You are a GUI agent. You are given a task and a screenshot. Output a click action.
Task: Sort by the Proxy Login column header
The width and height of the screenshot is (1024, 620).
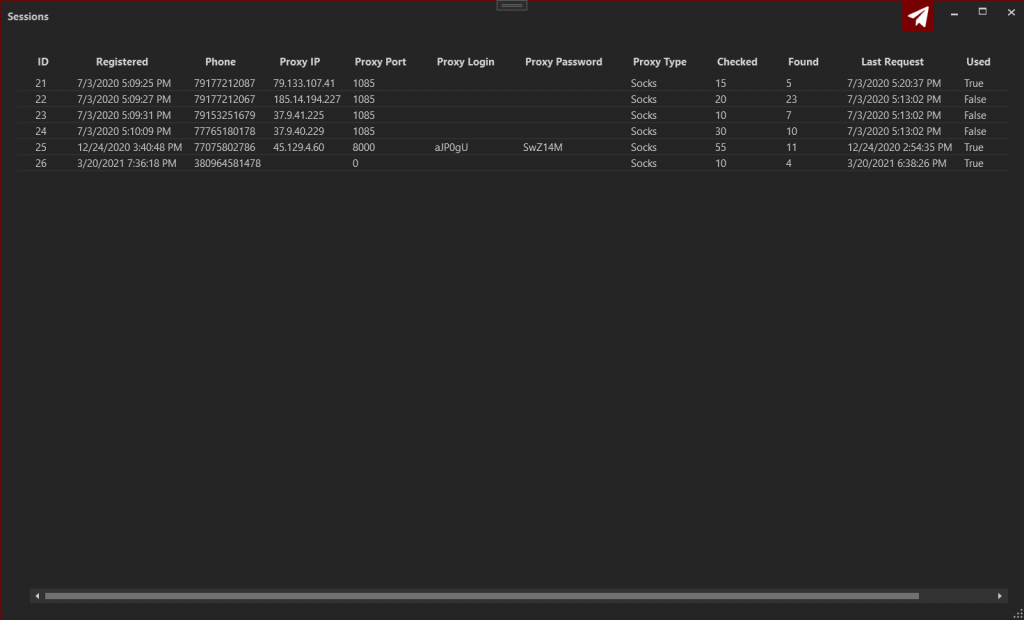pyautogui.click(x=466, y=62)
